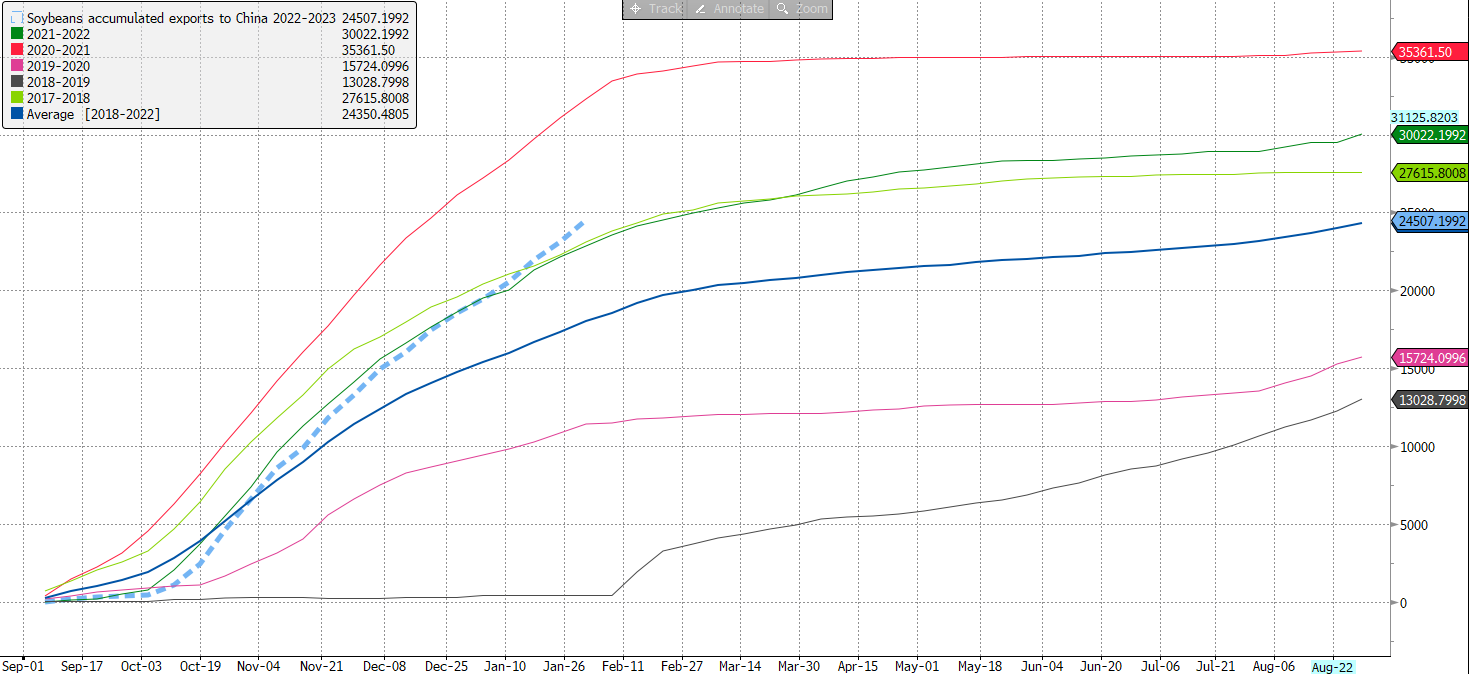
Task: Click the Nov-21 date on x-axis
Action: click(x=323, y=666)
